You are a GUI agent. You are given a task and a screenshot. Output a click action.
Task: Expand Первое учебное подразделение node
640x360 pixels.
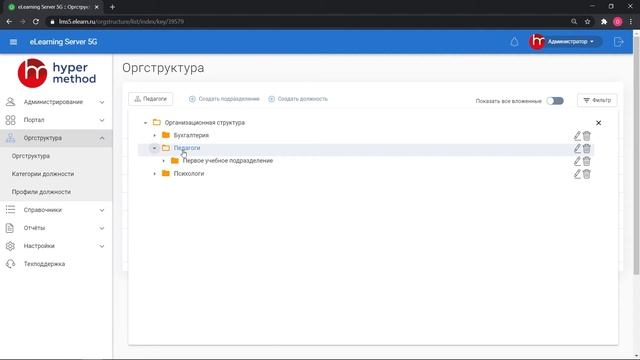coord(163,161)
